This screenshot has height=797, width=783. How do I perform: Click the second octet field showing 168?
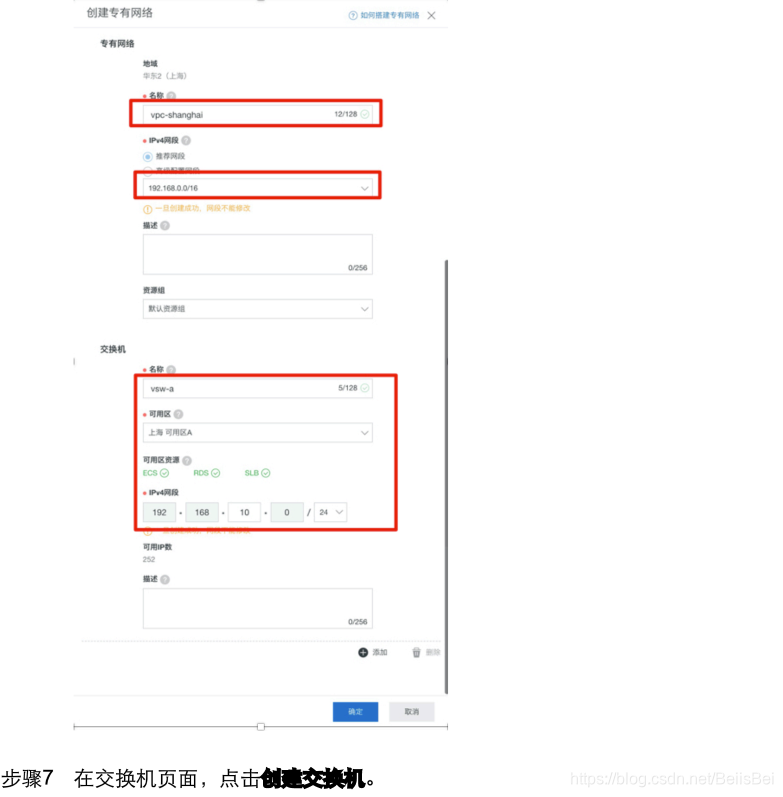tap(202, 512)
